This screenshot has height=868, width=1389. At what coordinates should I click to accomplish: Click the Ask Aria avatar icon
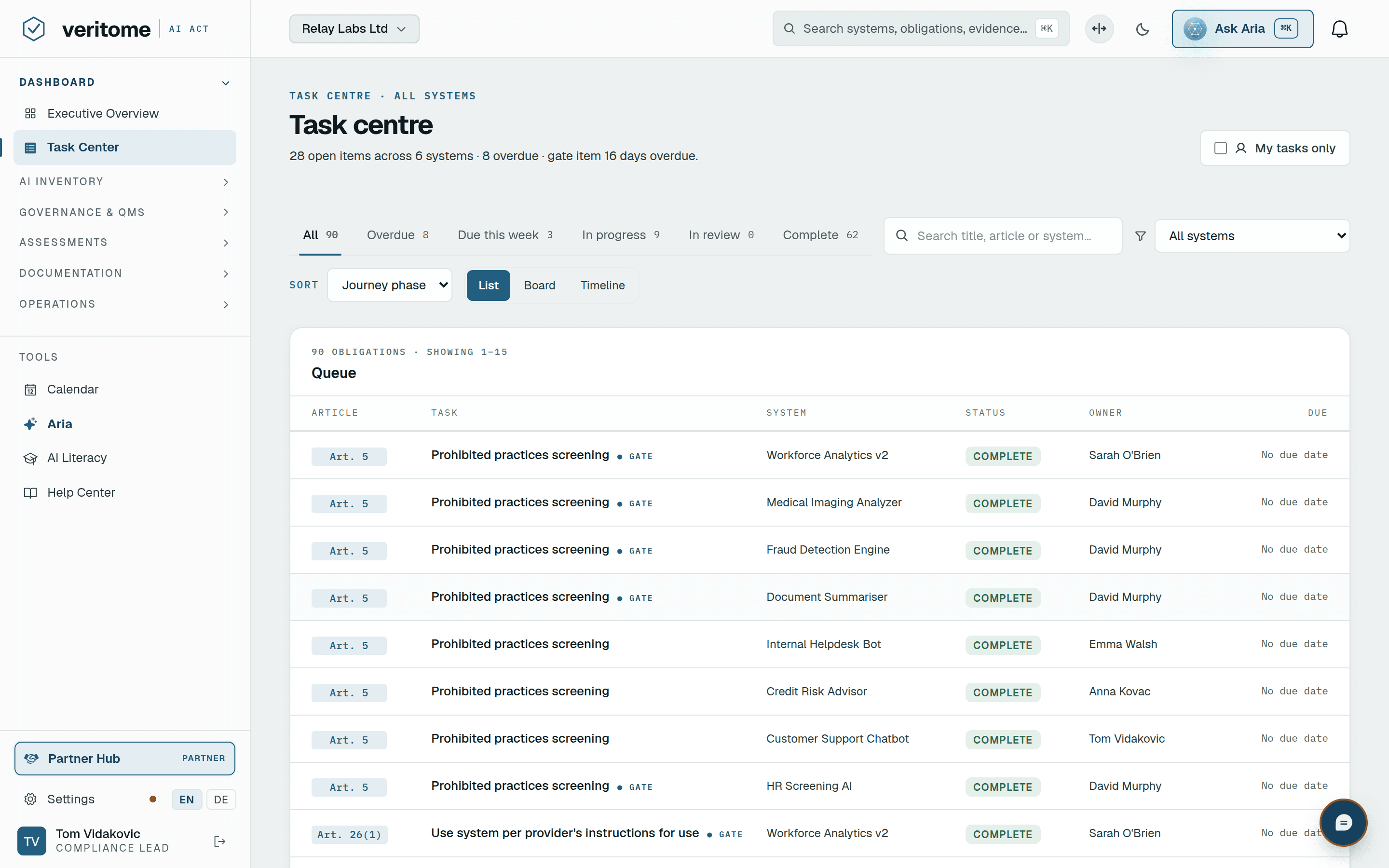point(1195,29)
